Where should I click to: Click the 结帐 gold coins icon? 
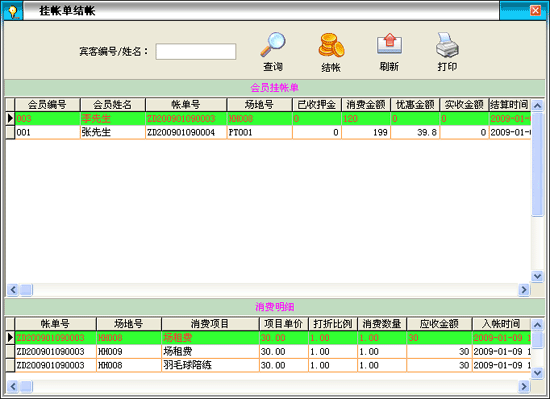pyautogui.click(x=331, y=45)
